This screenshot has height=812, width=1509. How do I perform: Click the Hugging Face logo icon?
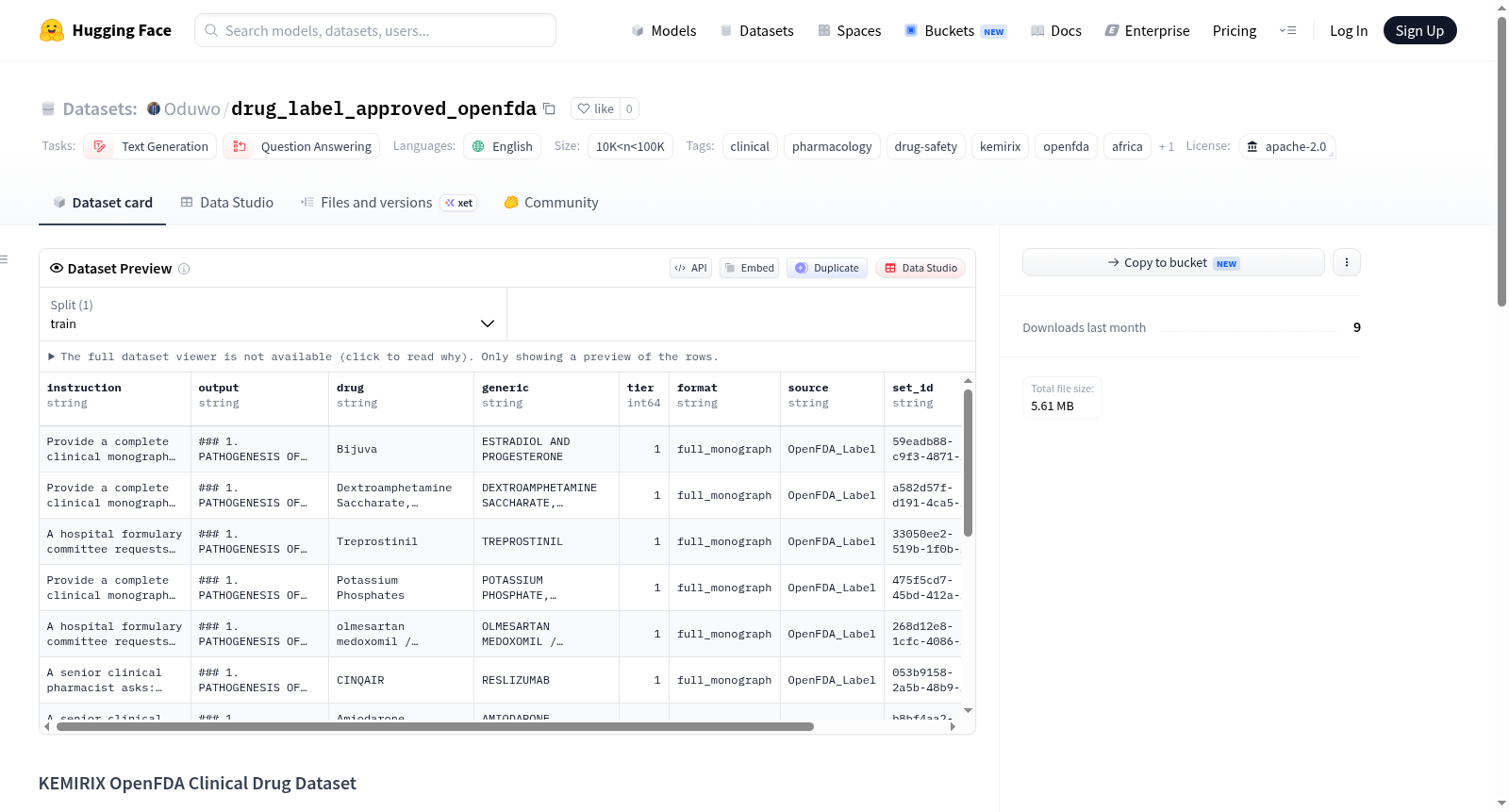[52, 30]
